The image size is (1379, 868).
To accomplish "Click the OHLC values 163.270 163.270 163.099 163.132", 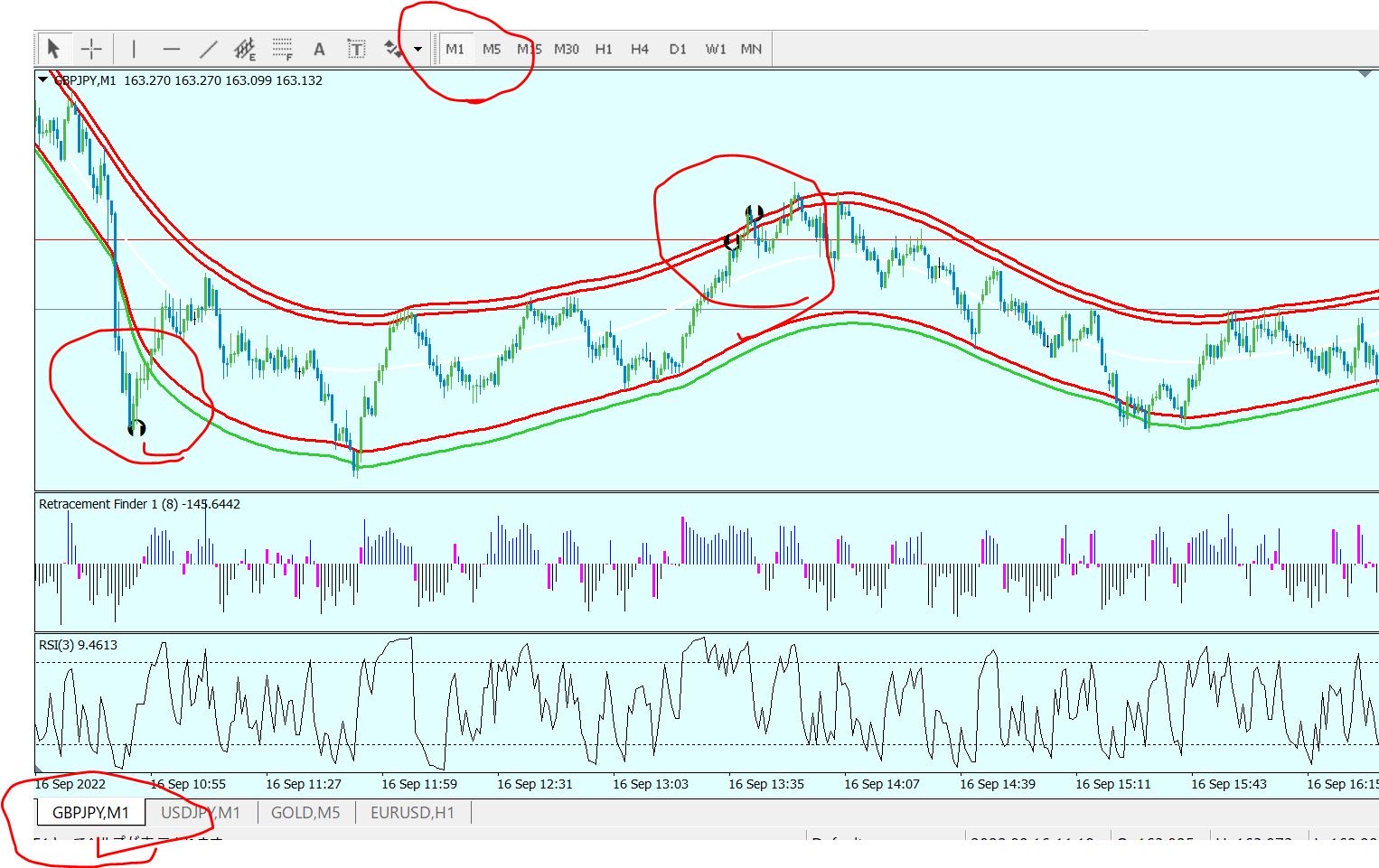I will [223, 80].
